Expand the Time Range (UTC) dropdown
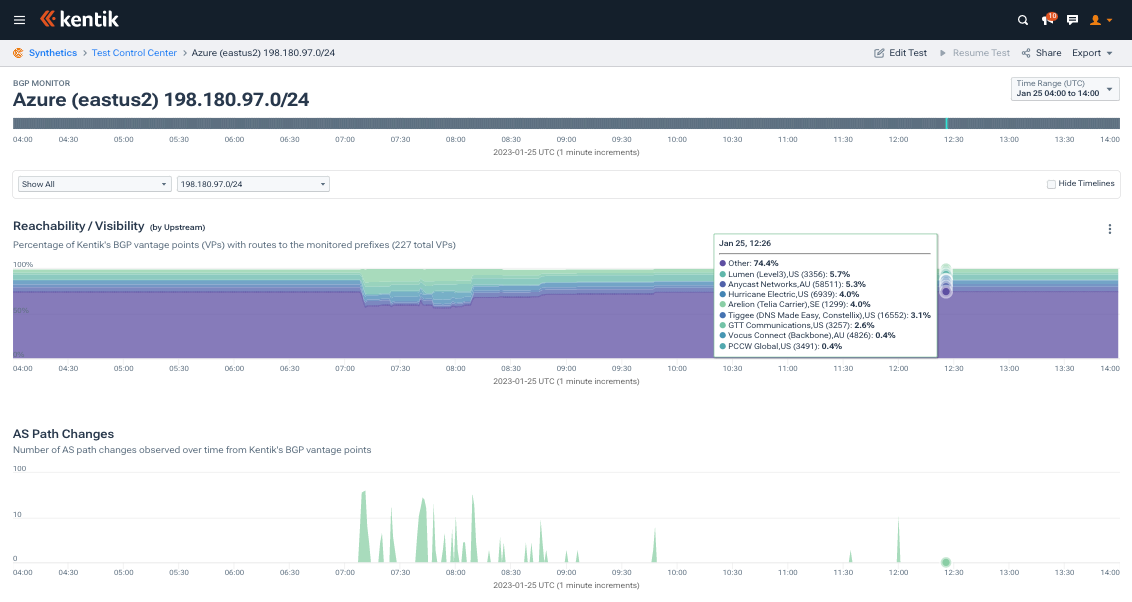The width and height of the screenshot is (1132, 602). [x=1065, y=88]
